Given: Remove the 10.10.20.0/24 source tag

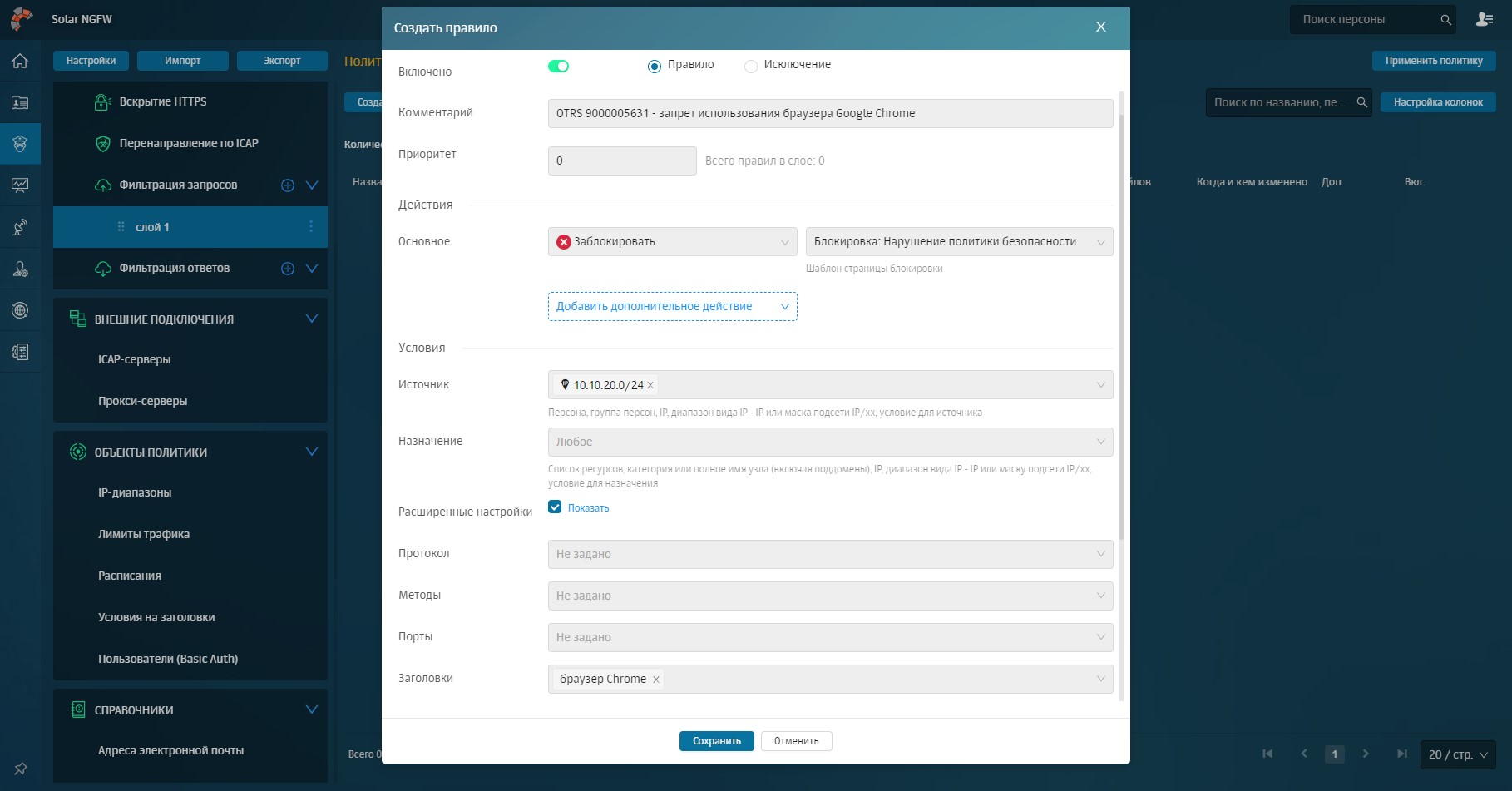Looking at the screenshot, I should coord(650,385).
